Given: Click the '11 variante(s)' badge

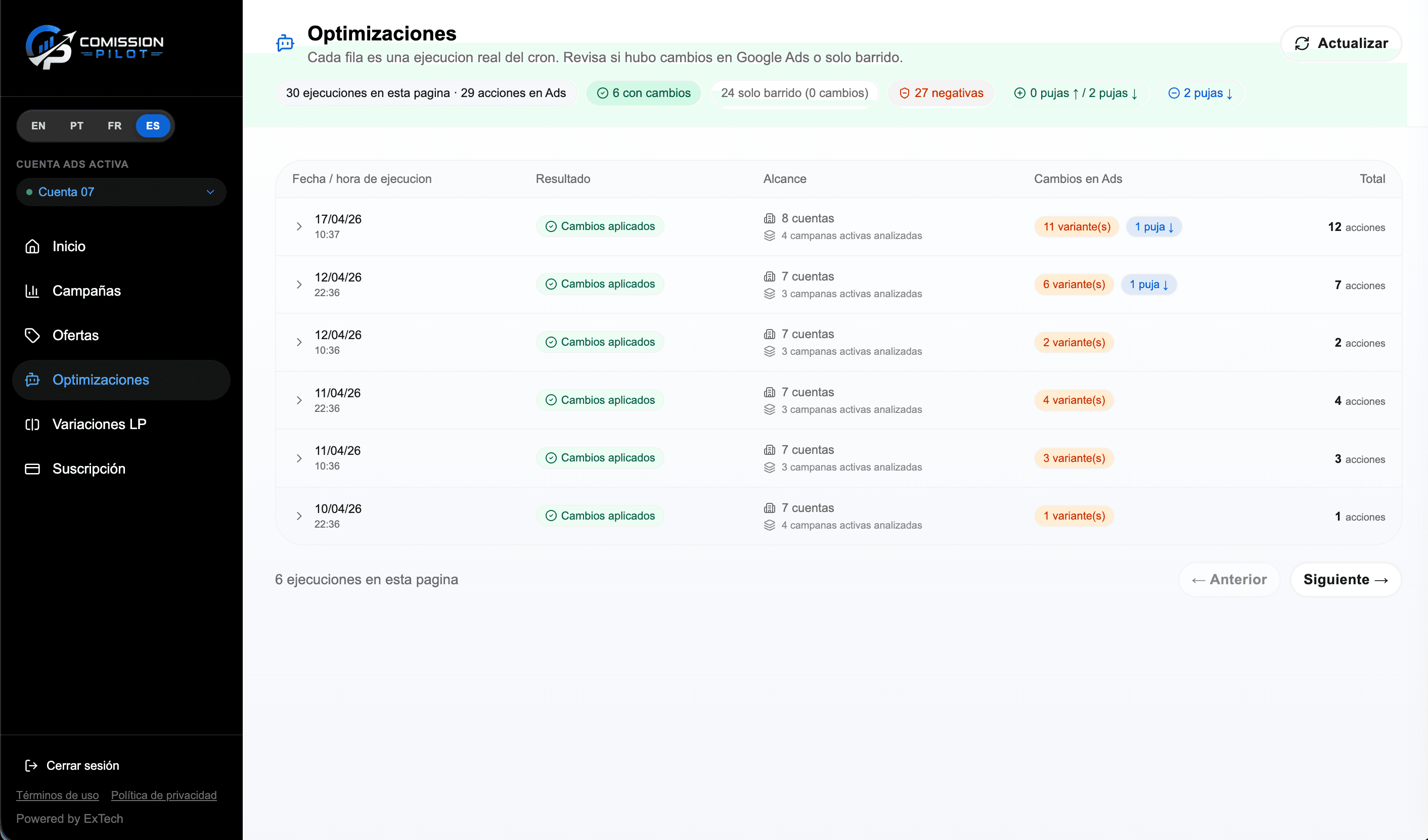Looking at the screenshot, I should tap(1076, 226).
